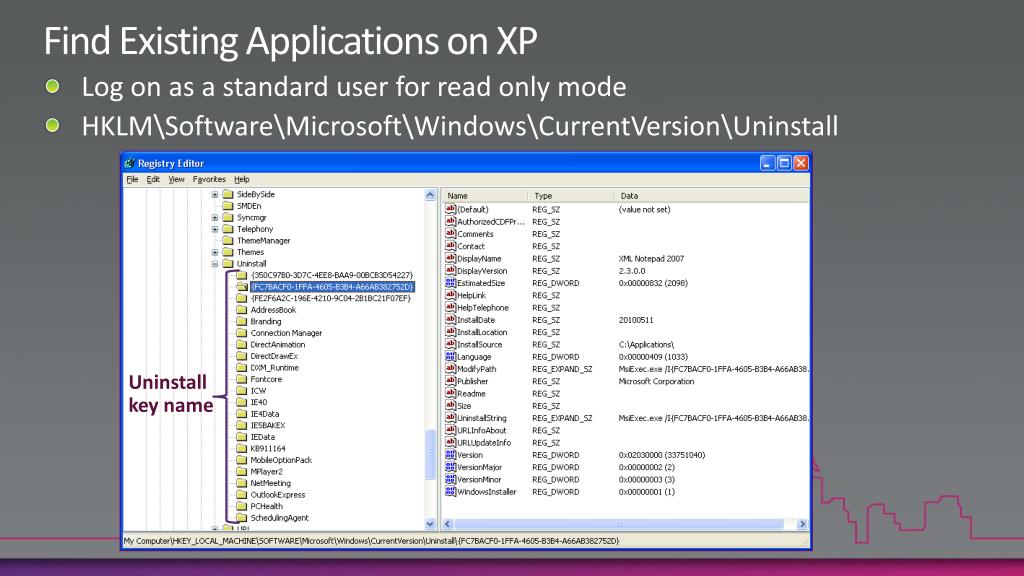Maximize the Registry Editor window
The width and height of the screenshot is (1024, 576).
[x=784, y=163]
